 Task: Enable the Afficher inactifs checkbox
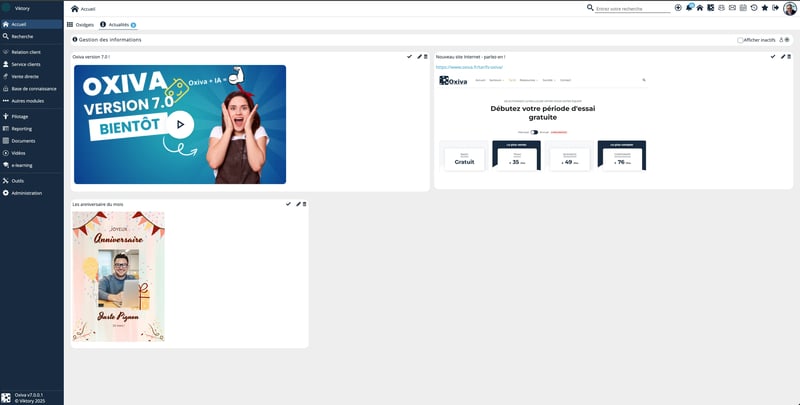pyautogui.click(x=740, y=40)
